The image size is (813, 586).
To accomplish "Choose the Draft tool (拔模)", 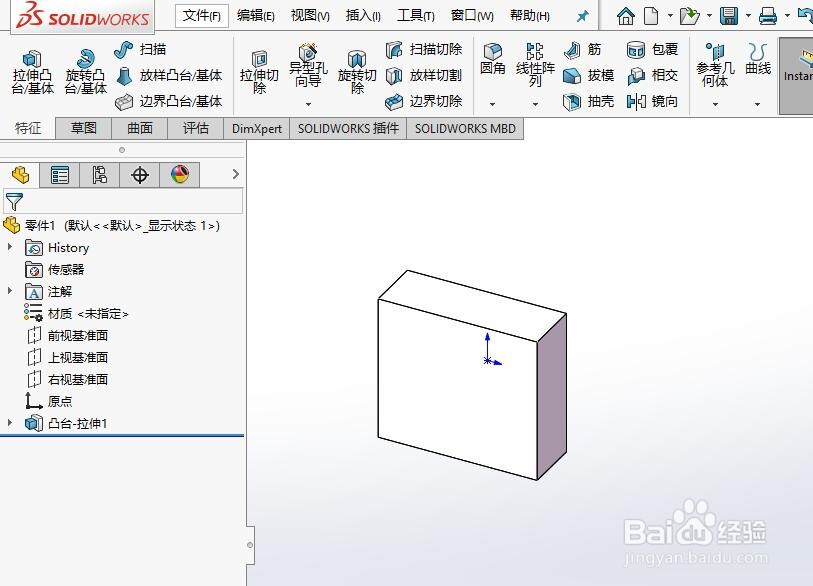I will tap(588, 76).
